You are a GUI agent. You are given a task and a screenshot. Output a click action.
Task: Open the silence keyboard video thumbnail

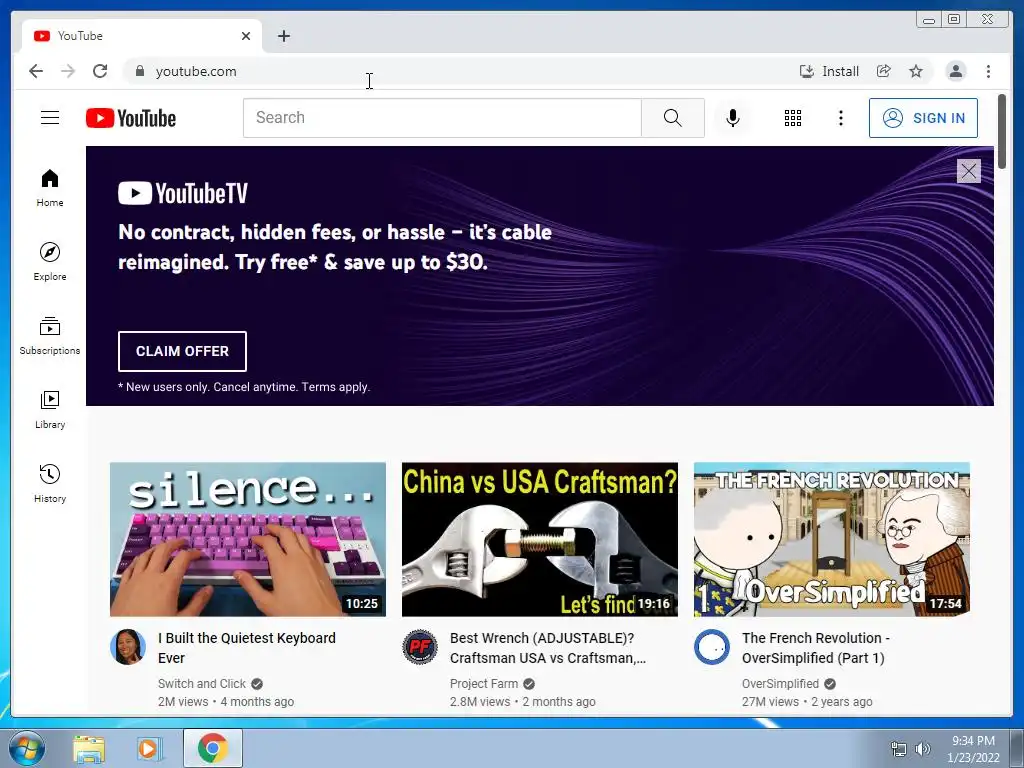click(248, 539)
